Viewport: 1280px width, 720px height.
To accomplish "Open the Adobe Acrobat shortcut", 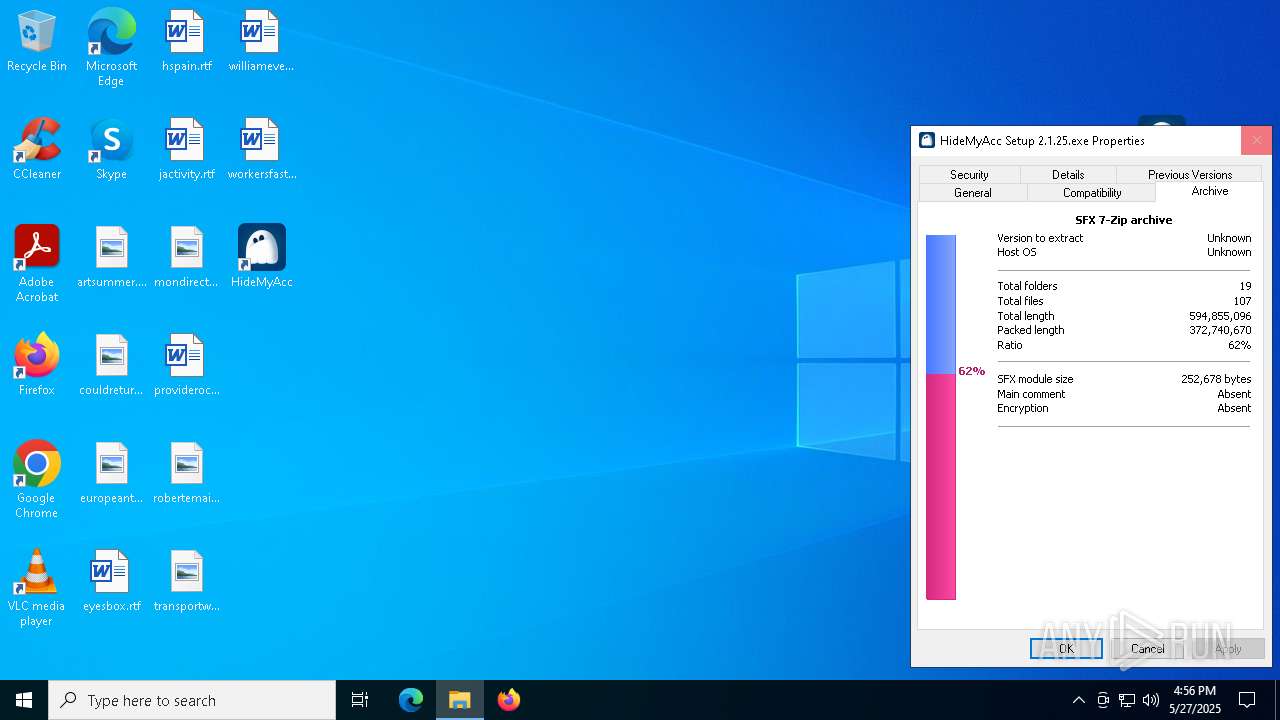I will coord(37,264).
